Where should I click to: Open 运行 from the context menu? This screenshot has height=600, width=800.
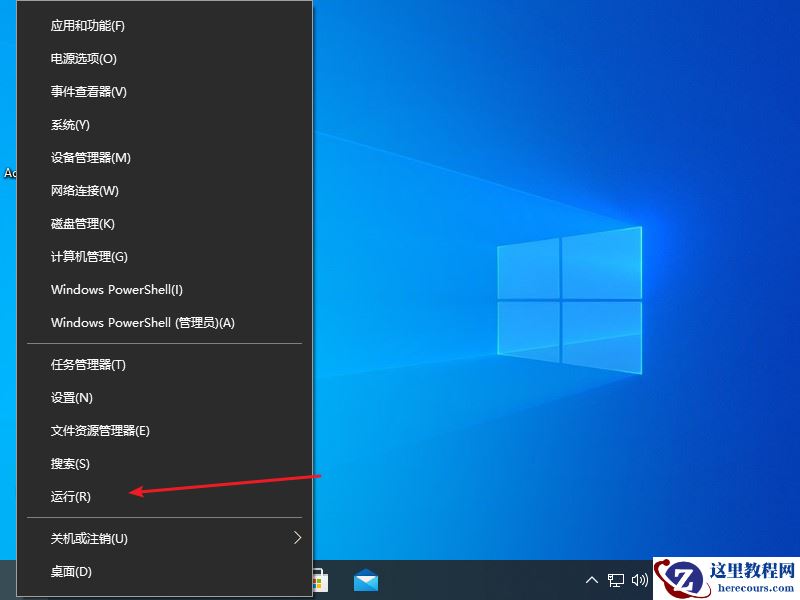click(x=70, y=497)
